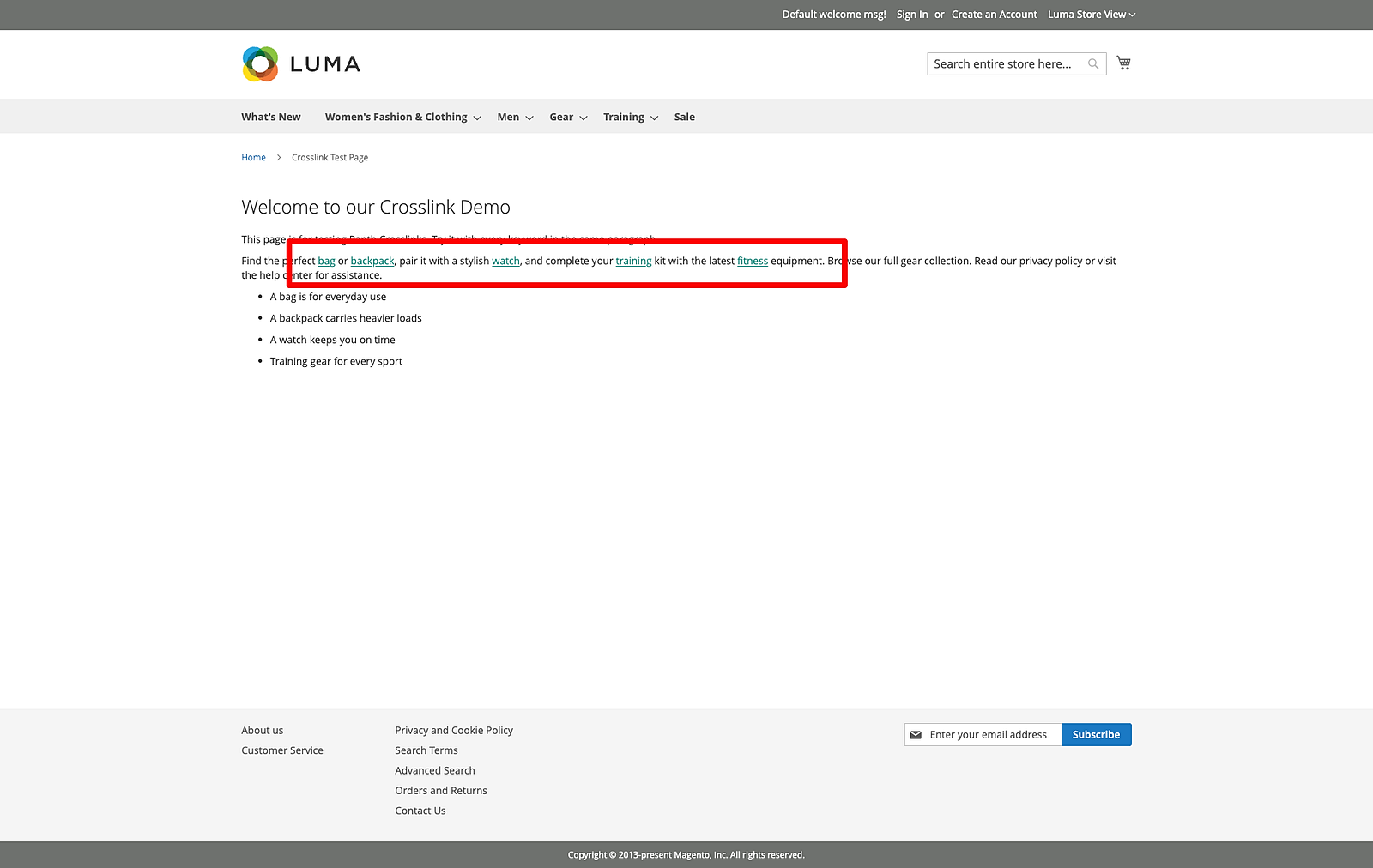Open the fitness equipment link
The width and height of the screenshot is (1373, 868).
752,261
